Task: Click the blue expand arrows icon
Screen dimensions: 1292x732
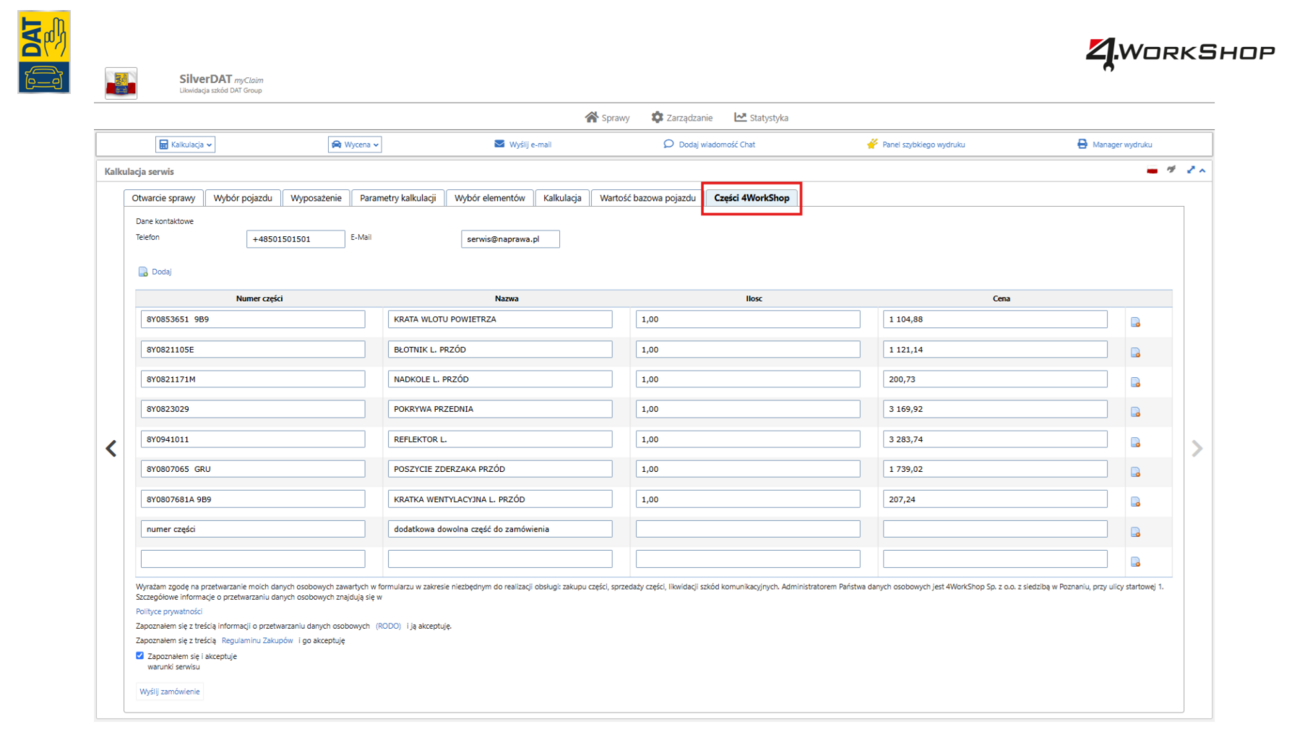Action: tap(1191, 170)
